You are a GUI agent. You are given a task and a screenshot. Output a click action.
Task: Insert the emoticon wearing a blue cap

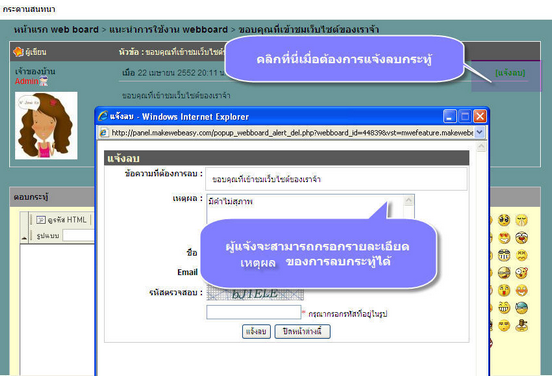point(521,308)
